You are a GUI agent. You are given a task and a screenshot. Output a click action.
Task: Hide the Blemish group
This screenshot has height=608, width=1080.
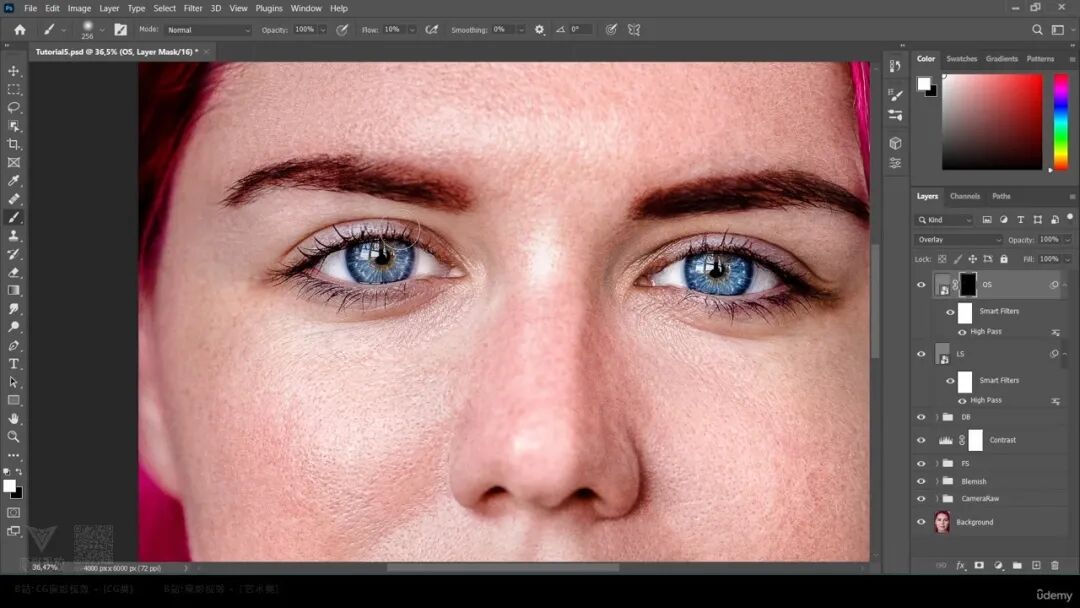coord(921,481)
